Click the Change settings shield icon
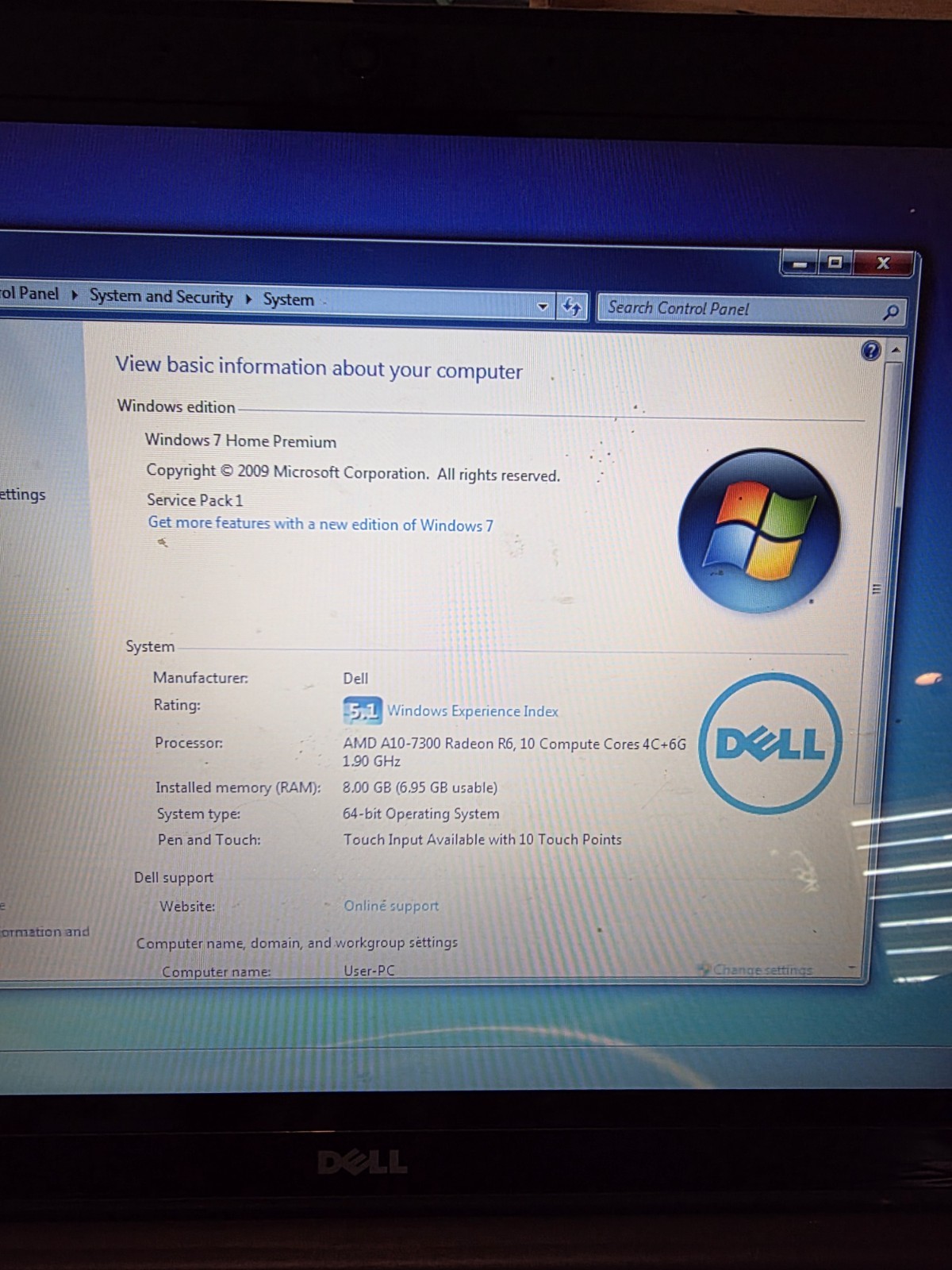Image resolution: width=952 pixels, height=1270 pixels. click(x=704, y=968)
